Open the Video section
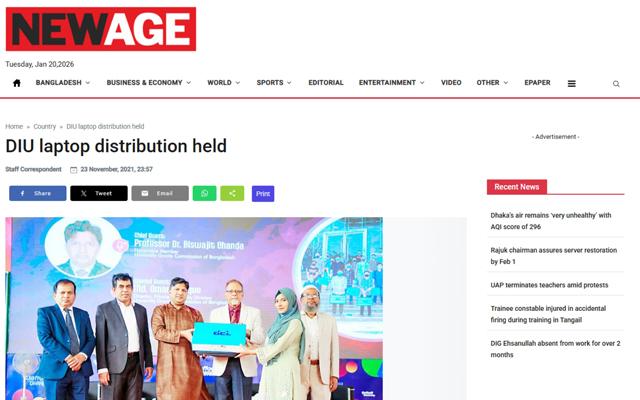The height and width of the screenshot is (400, 640). pos(451,83)
